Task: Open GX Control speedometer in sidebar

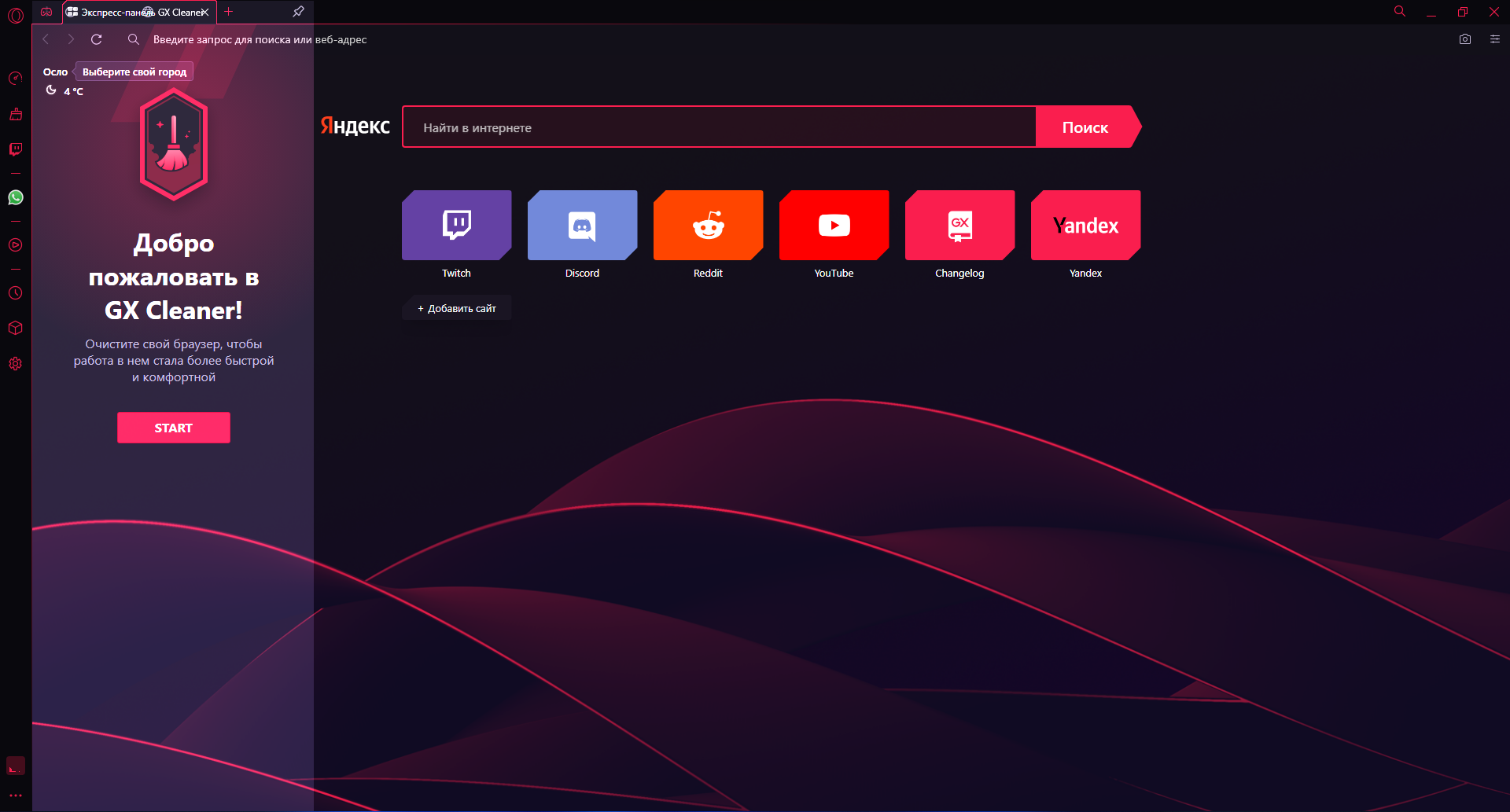Action: [16, 79]
